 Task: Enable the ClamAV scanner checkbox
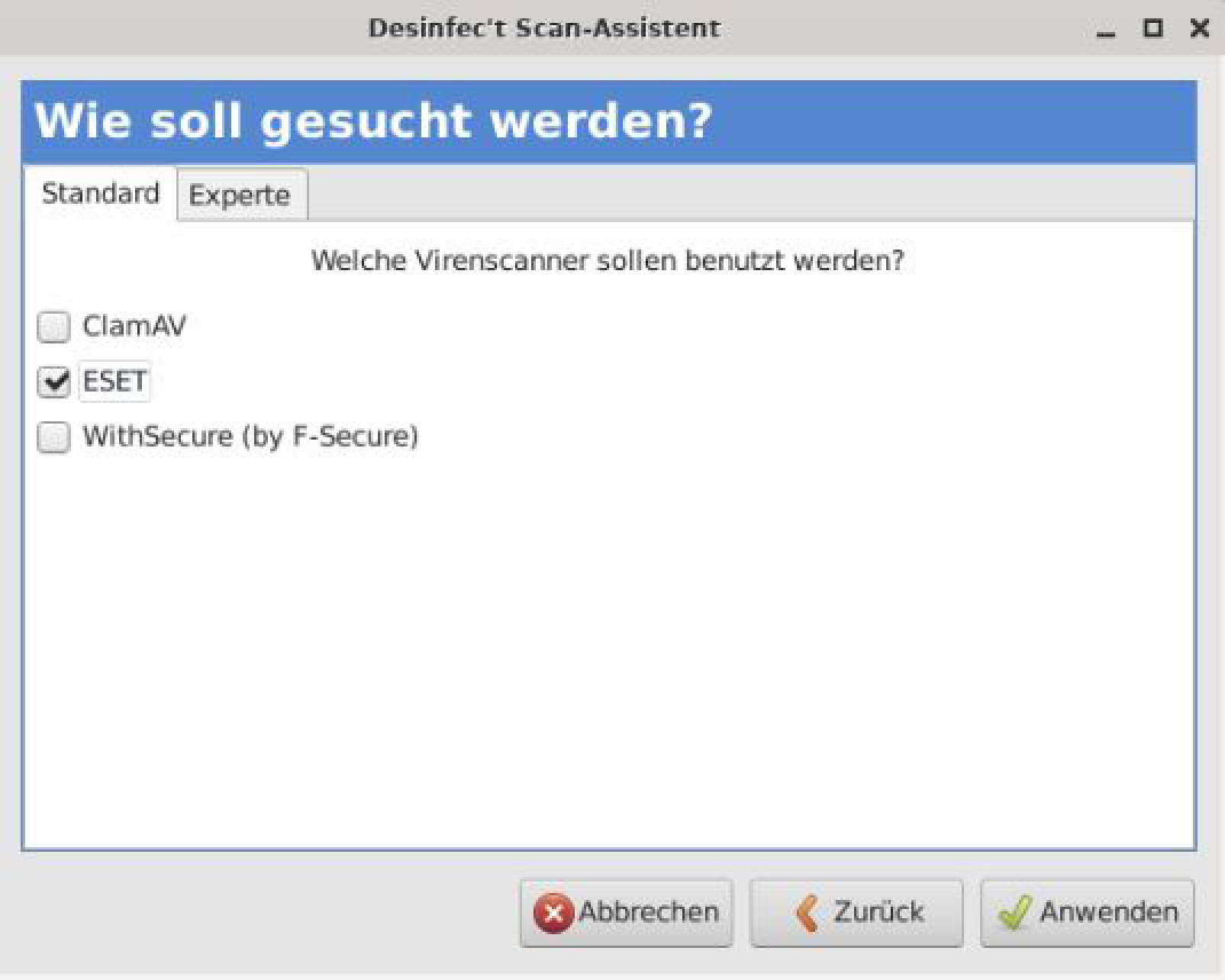[54, 327]
